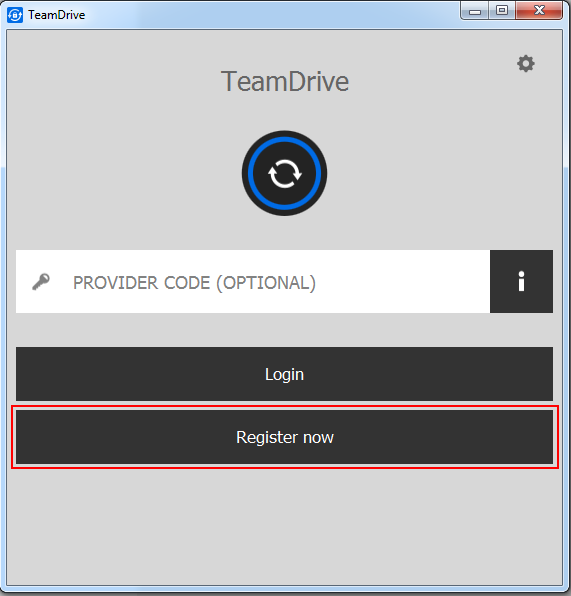The height and width of the screenshot is (596, 571).
Task: Click the TeamDrive app icon in title bar
Action: pos(15,15)
